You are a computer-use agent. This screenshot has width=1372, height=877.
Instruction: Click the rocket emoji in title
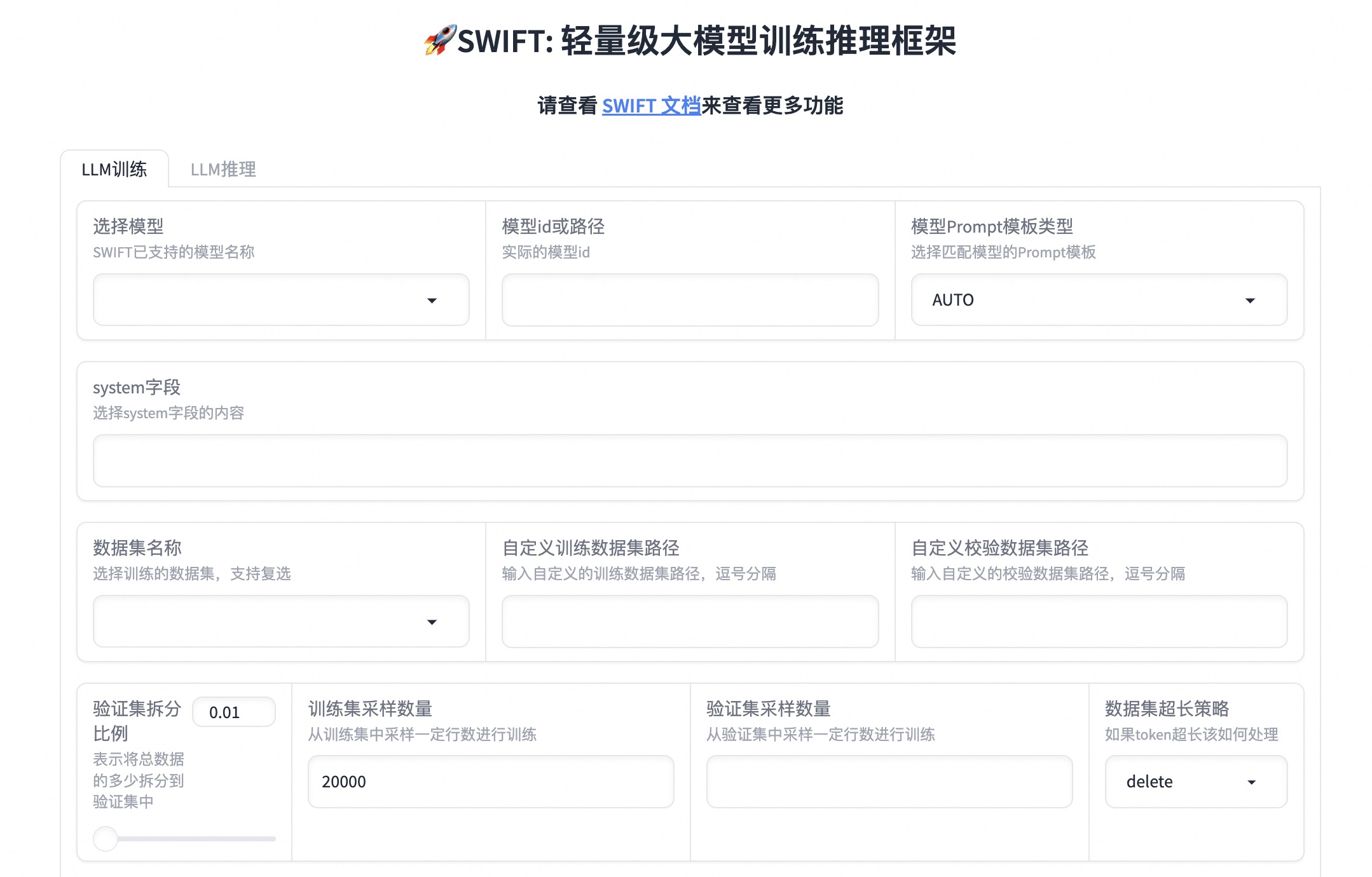440,40
